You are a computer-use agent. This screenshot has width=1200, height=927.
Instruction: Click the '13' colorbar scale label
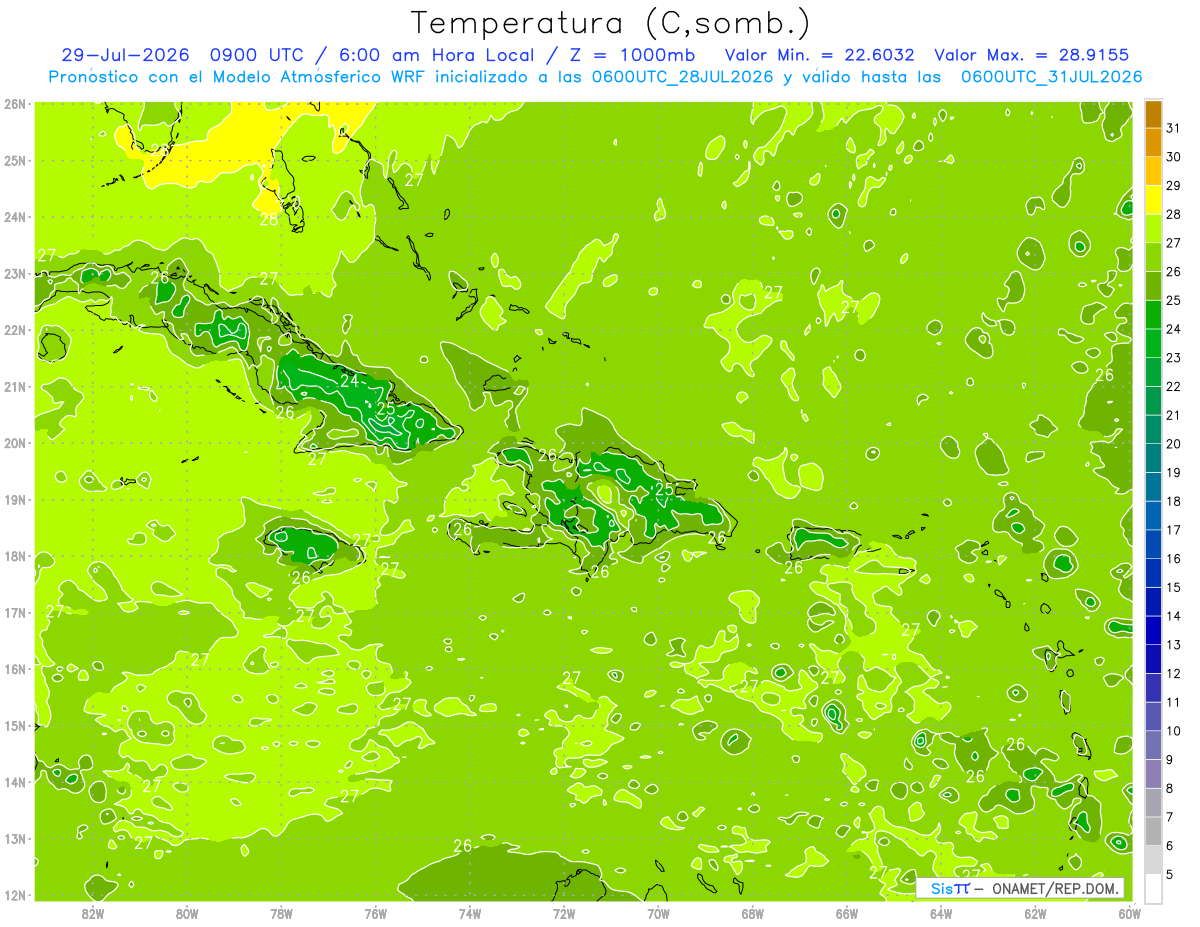click(1173, 645)
